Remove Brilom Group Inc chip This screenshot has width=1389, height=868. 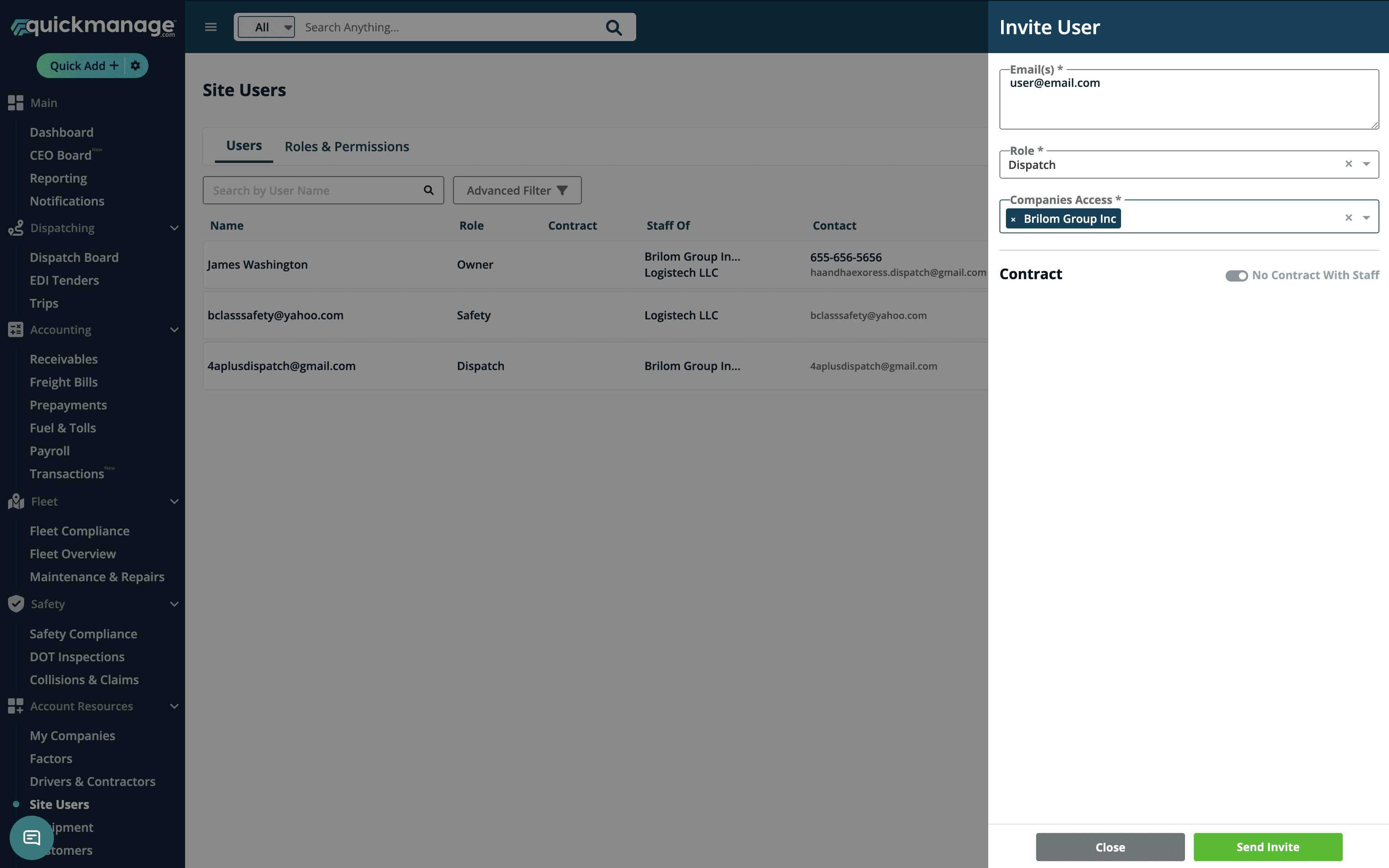click(x=1014, y=219)
